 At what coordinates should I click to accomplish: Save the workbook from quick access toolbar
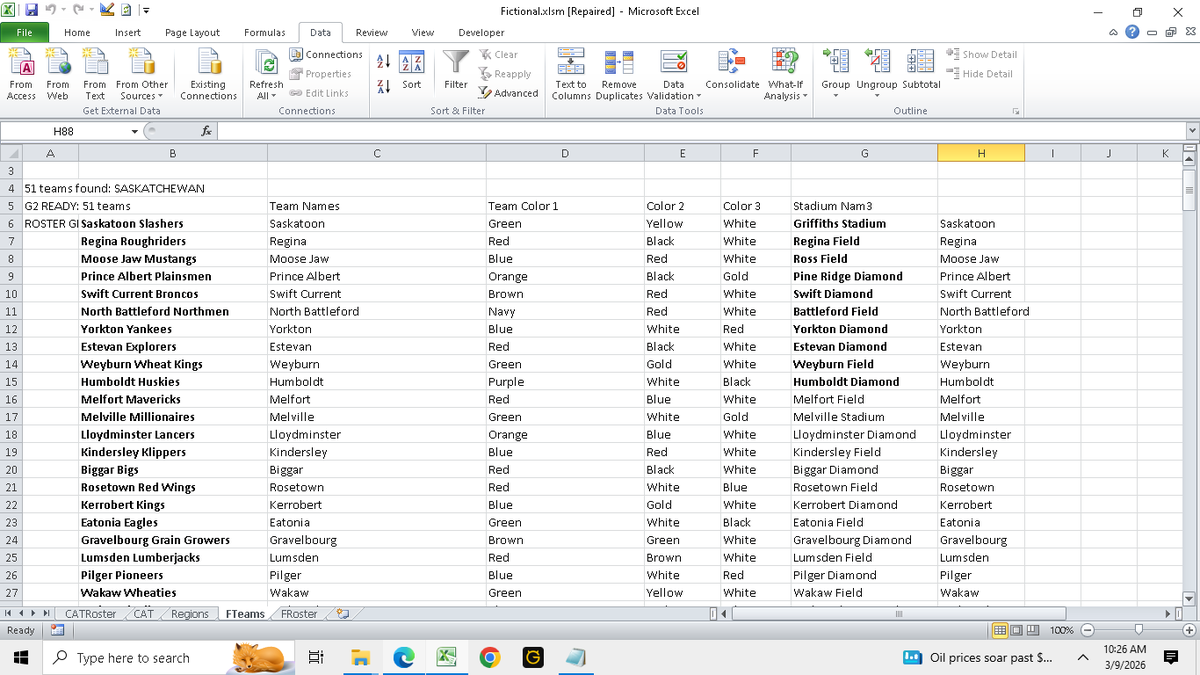tap(32, 10)
